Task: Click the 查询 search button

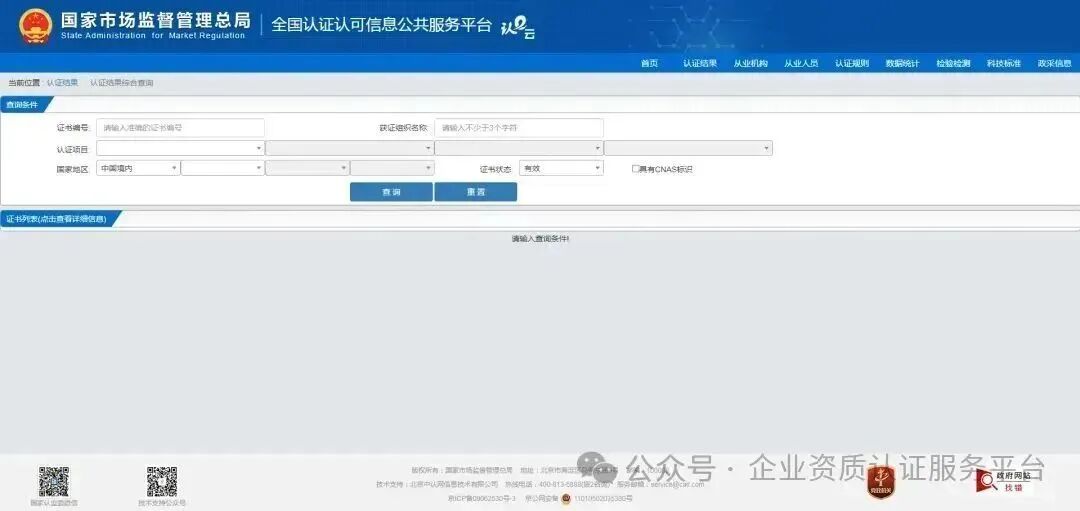Action: click(391, 192)
